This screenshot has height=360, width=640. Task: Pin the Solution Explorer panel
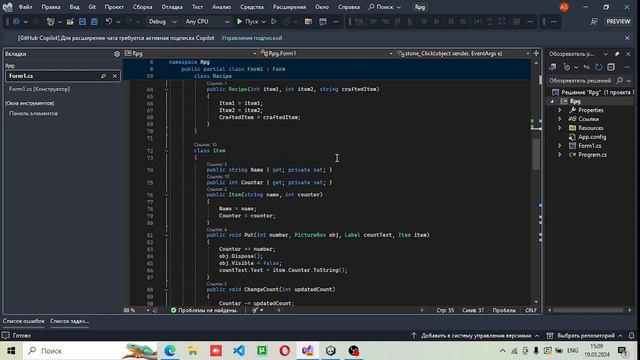[x=617, y=54]
